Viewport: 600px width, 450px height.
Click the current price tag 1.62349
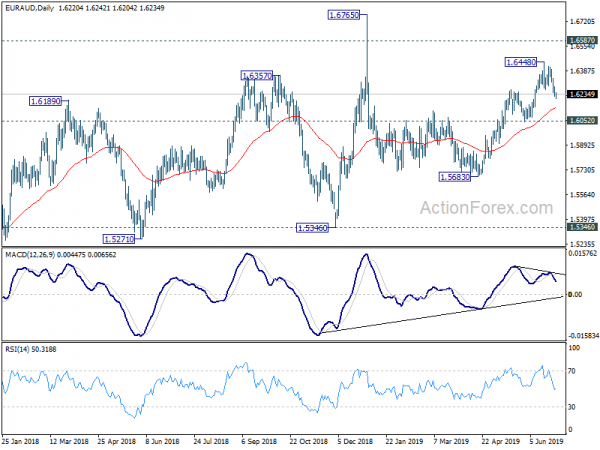[x=582, y=94]
